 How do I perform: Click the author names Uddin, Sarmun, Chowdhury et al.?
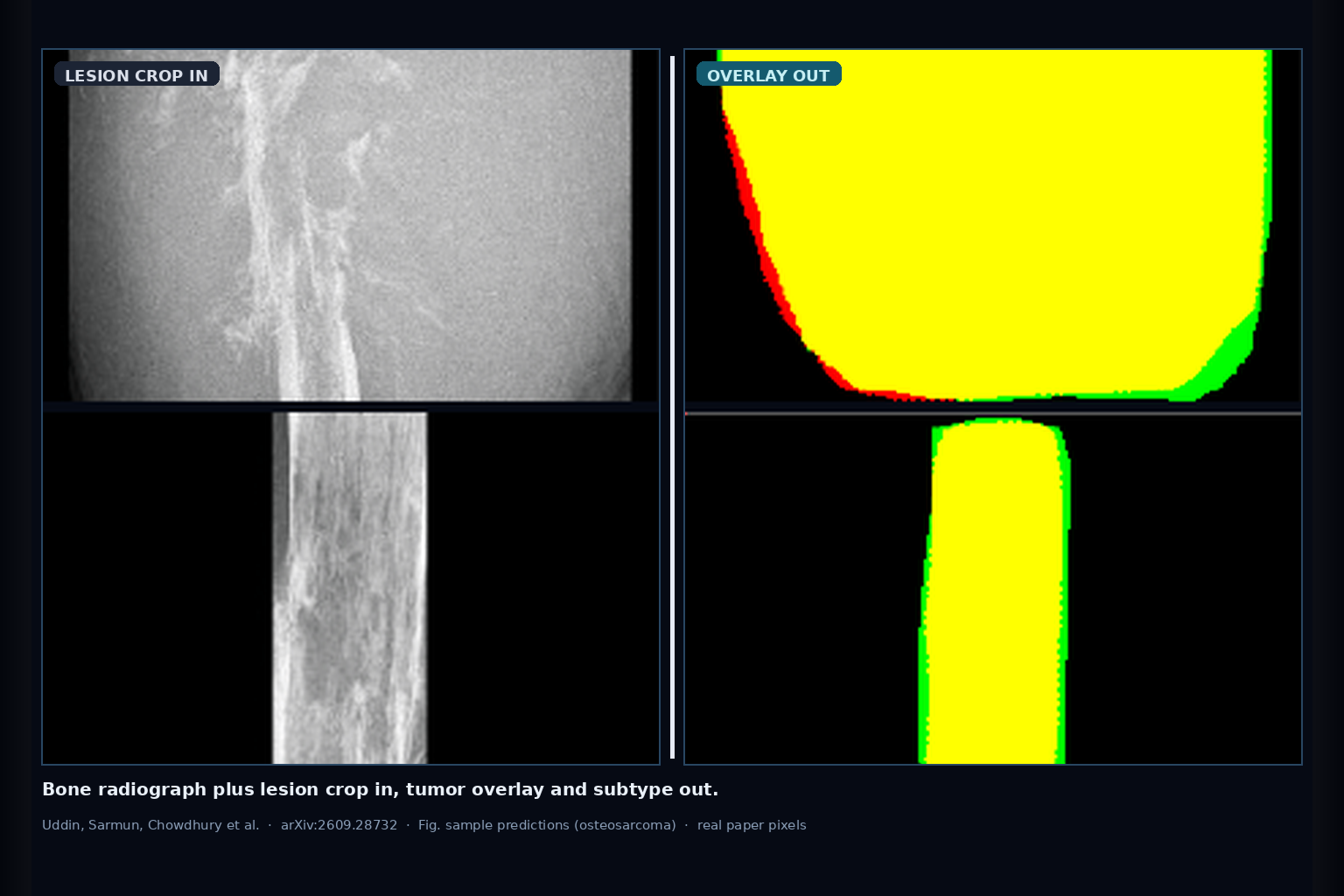pyautogui.click(x=150, y=825)
